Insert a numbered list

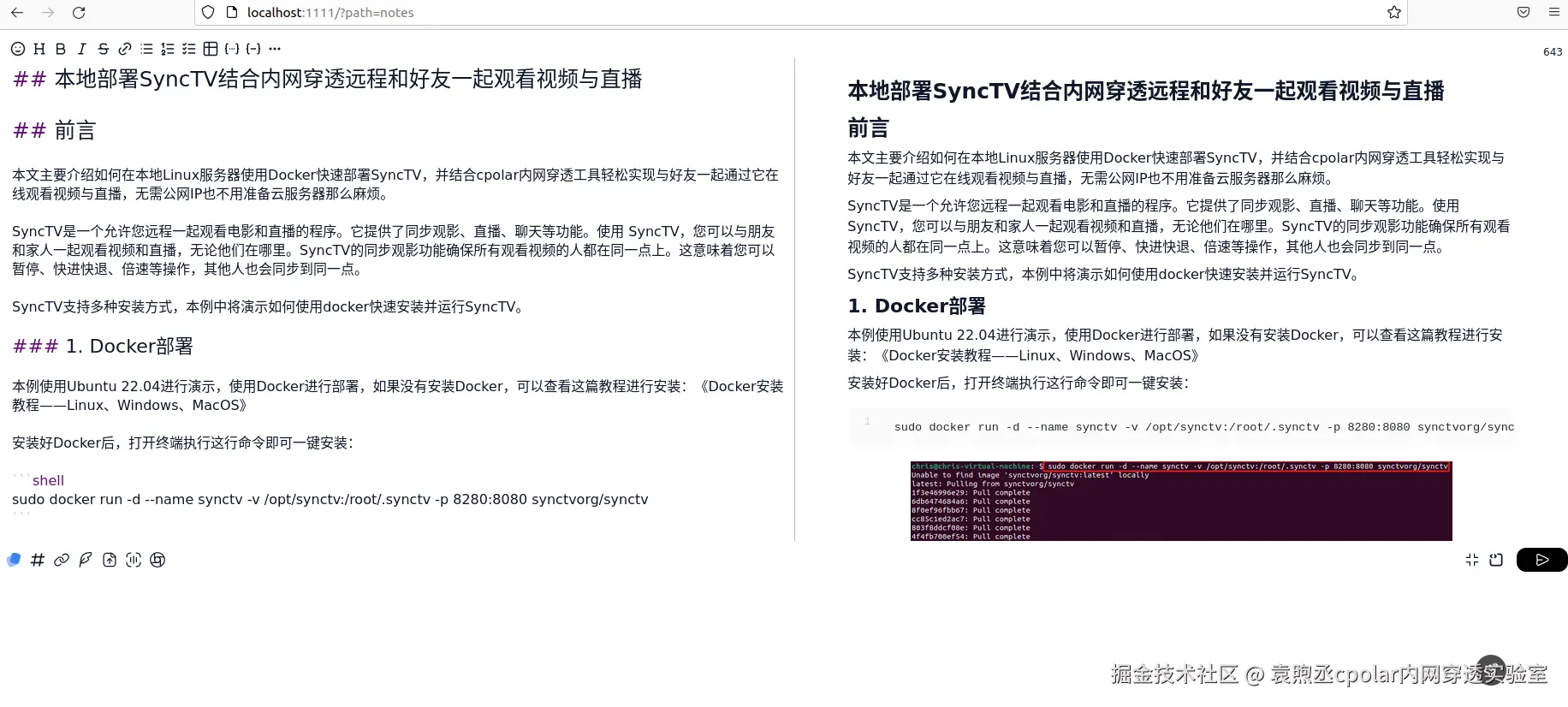[x=168, y=49]
